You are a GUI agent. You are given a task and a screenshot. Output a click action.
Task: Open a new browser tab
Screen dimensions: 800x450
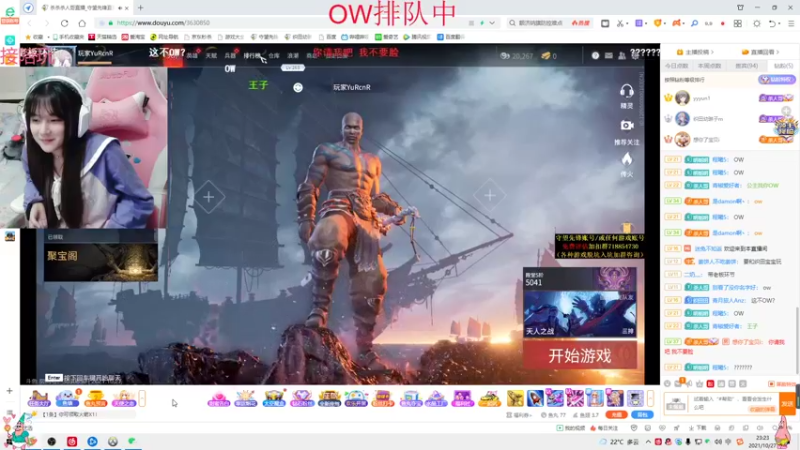pyautogui.click(x=140, y=8)
